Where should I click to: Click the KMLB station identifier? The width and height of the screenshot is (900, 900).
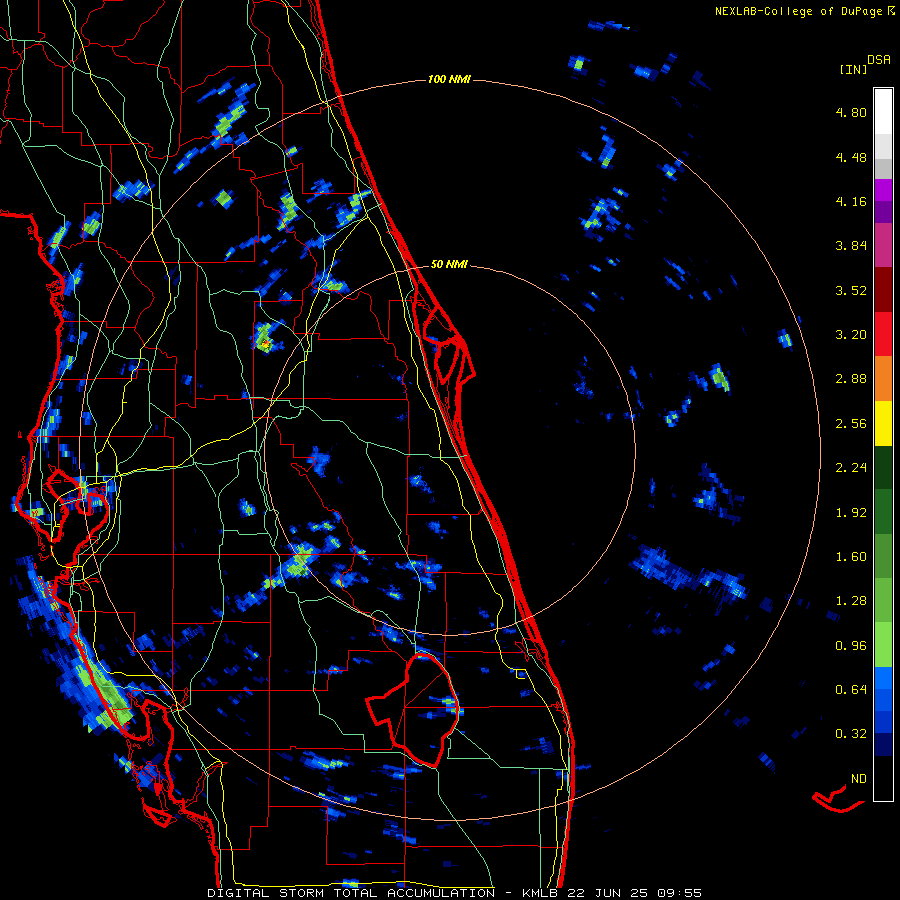click(x=541, y=893)
